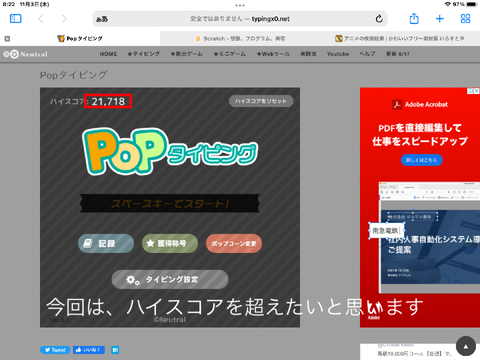
Task: Click the ポップコーン変更 button
Action: tap(234, 243)
